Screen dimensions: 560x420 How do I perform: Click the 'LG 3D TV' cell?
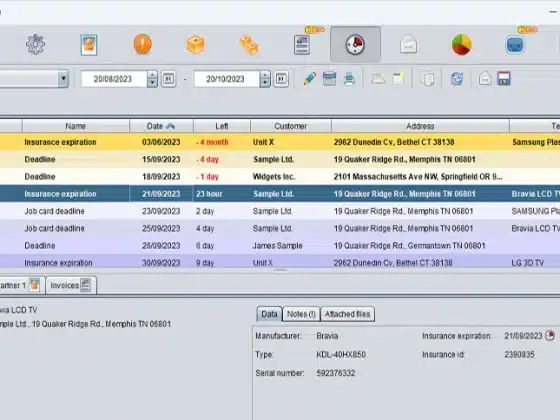535,262
